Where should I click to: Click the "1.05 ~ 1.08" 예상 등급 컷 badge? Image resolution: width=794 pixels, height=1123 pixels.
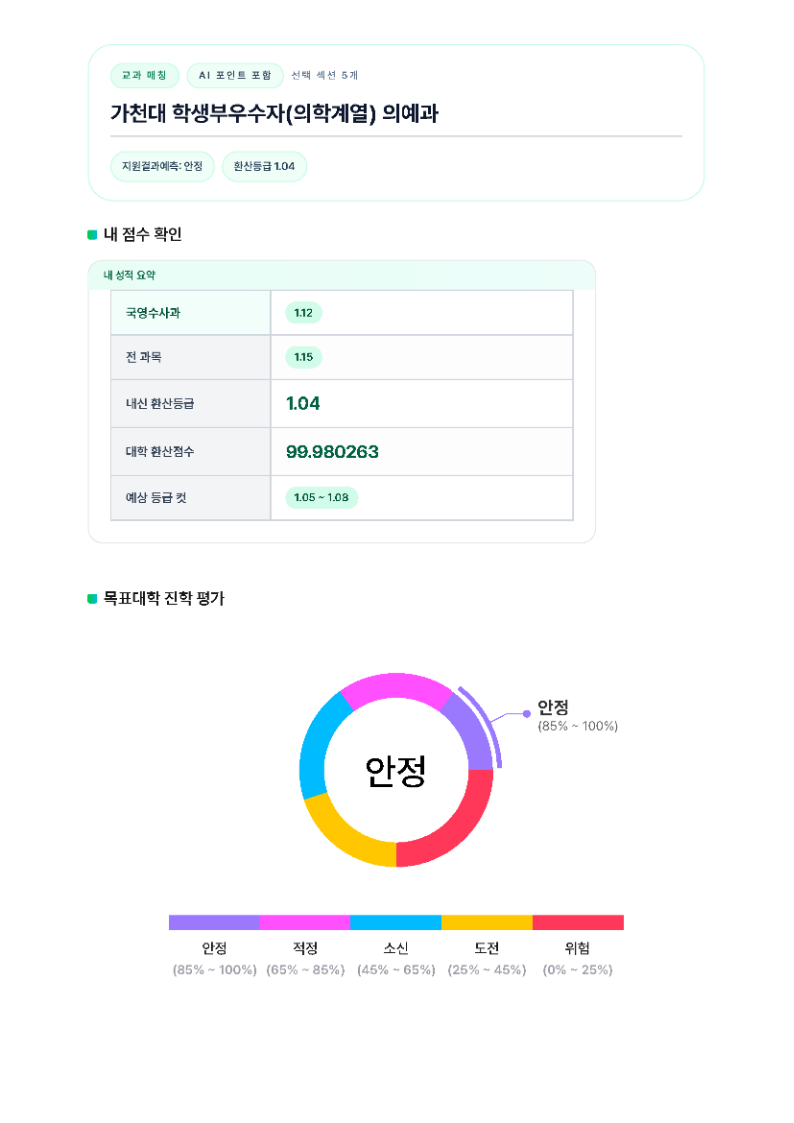coord(321,497)
